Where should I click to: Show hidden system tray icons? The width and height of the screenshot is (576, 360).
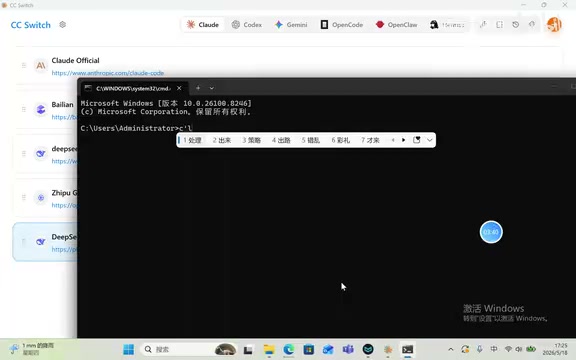point(451,349)
